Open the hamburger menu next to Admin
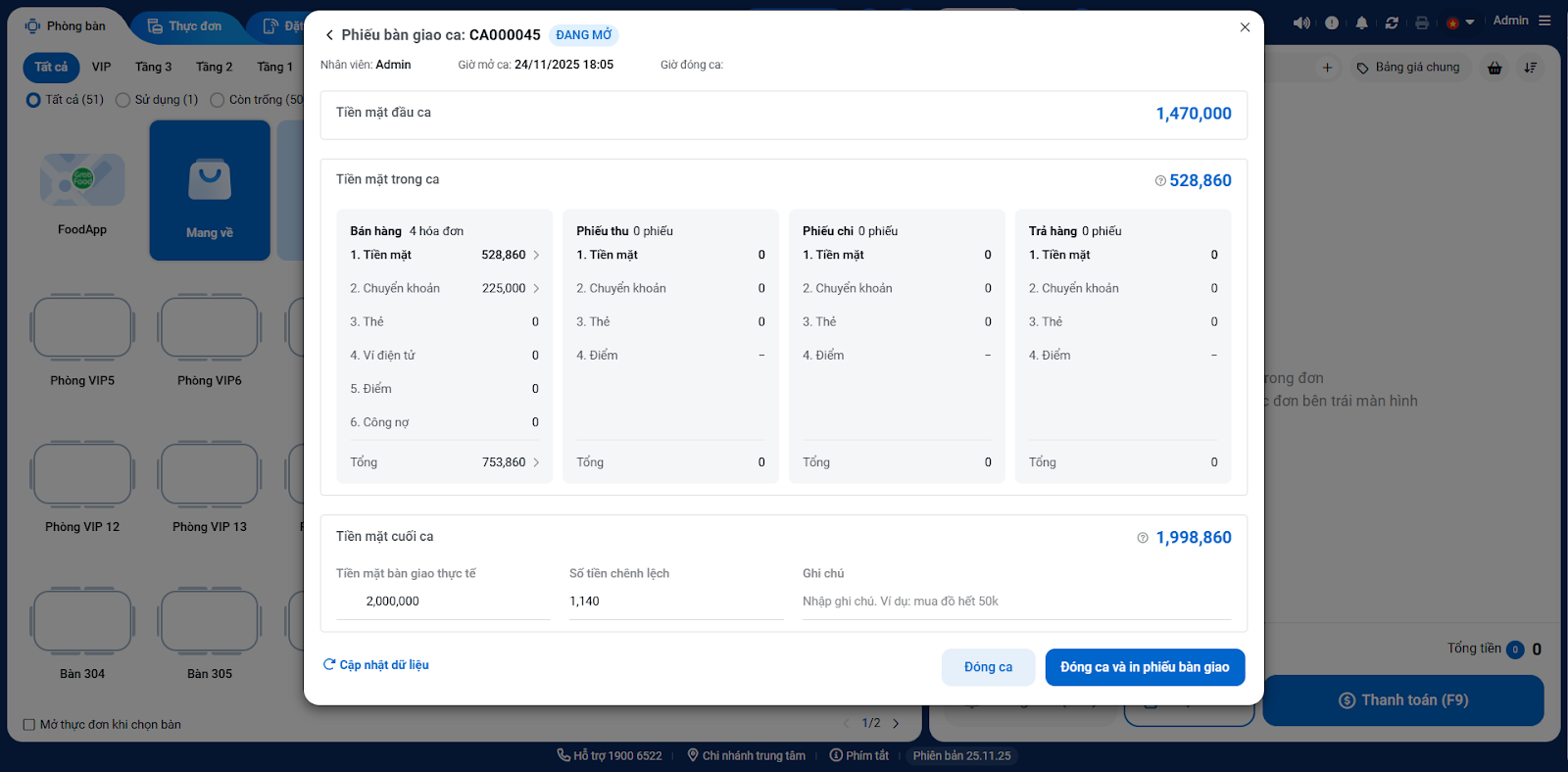This screenshot has height=772, width=1568. [x=1544, y=21]
